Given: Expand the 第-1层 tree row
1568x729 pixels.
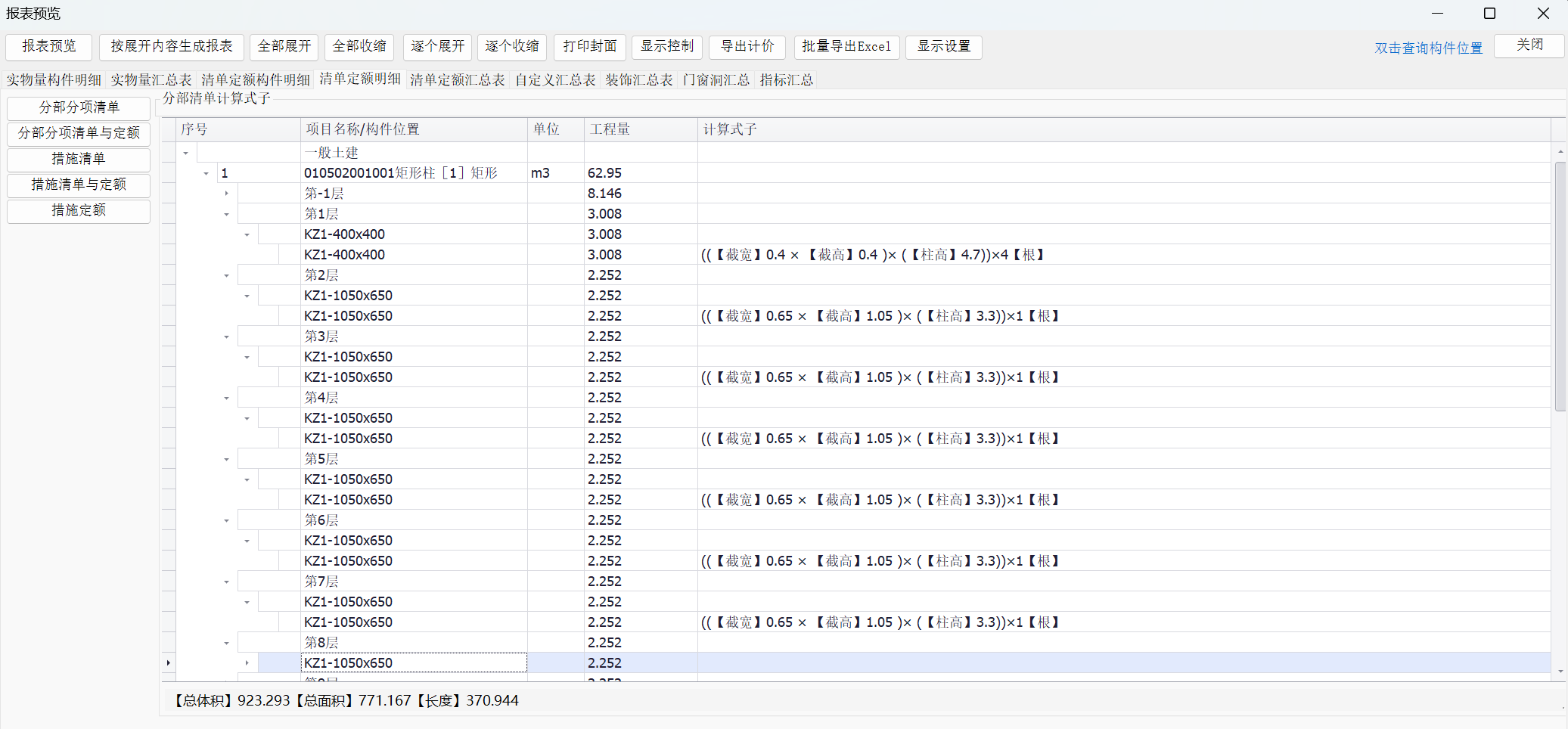Looking at the screenshot, I should click(226, 194).
